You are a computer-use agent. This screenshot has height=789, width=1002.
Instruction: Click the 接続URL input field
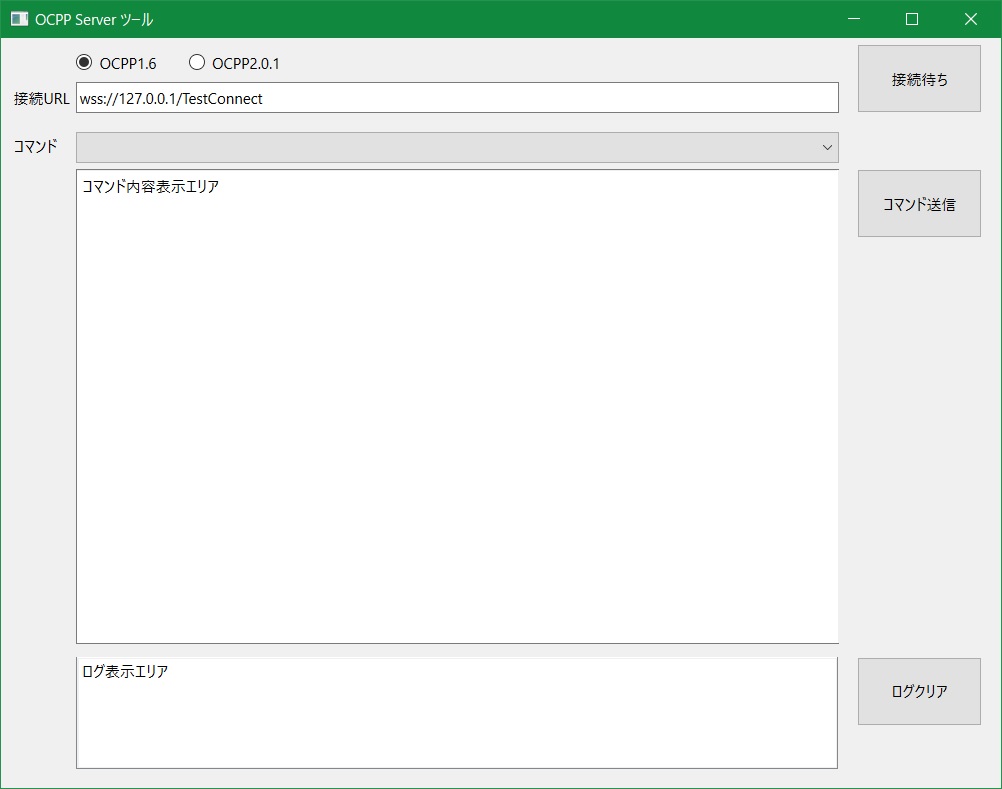coord(457,98)
